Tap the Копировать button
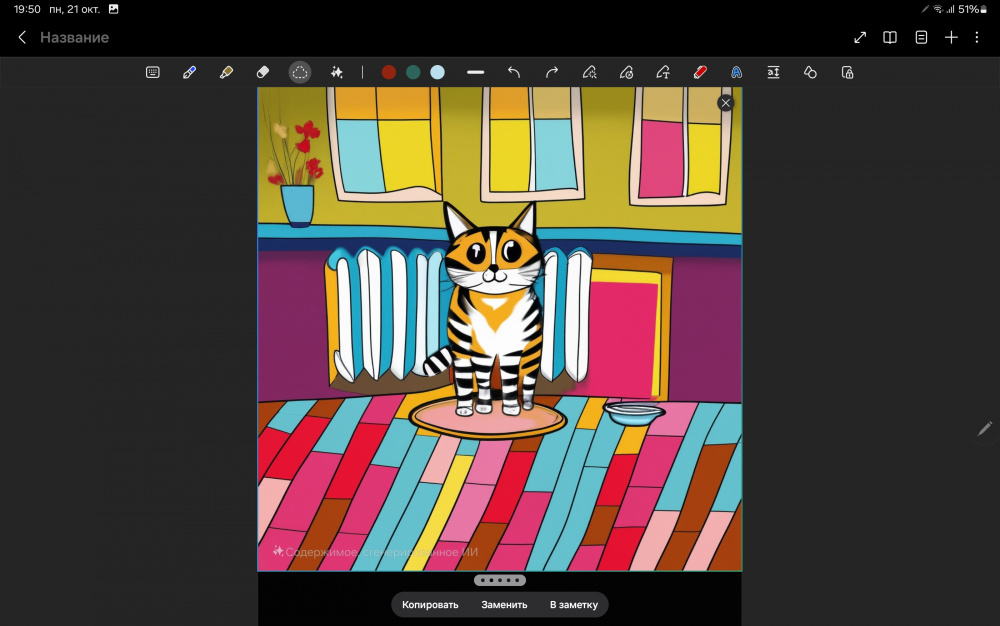1000x626 pixels. (430, 605)
